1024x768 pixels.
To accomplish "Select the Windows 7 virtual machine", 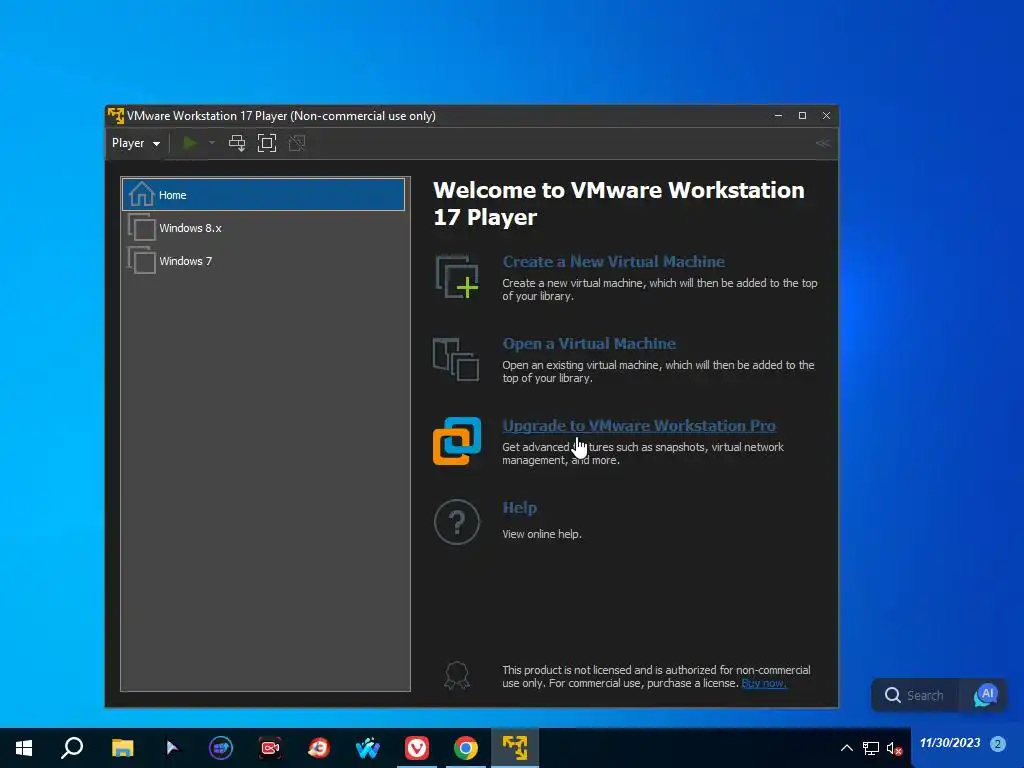I will tap(263, 261).
